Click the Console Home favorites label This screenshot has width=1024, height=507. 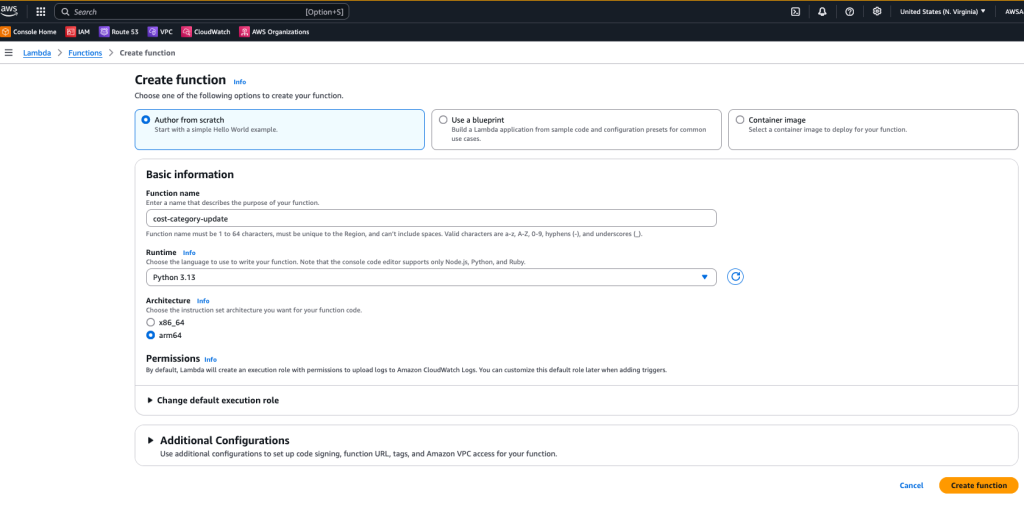35,31
